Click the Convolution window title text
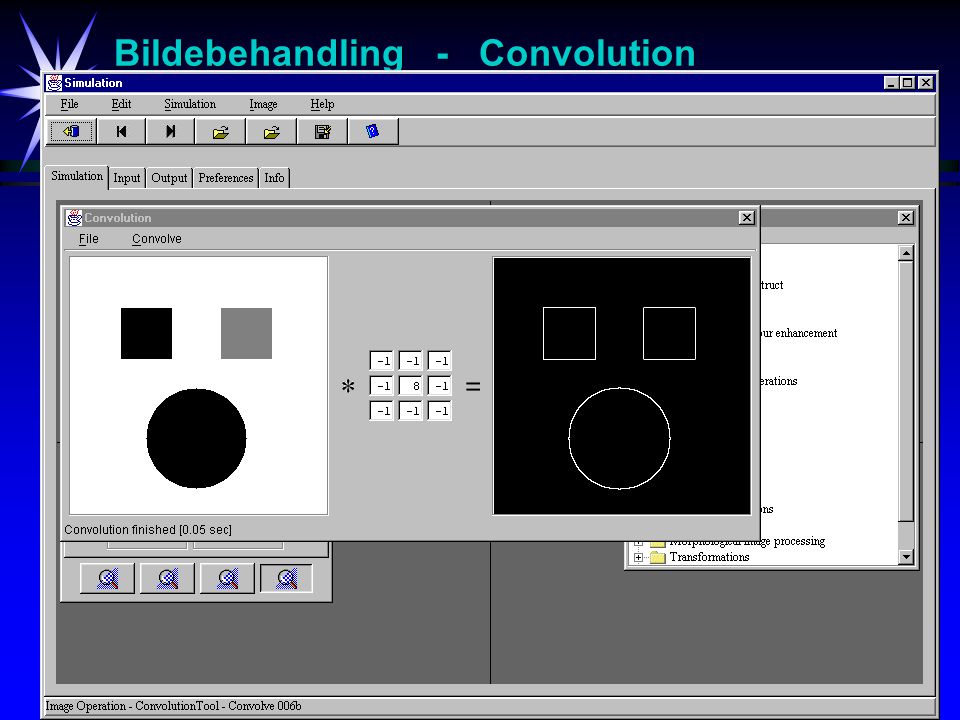 pos(118,217)
